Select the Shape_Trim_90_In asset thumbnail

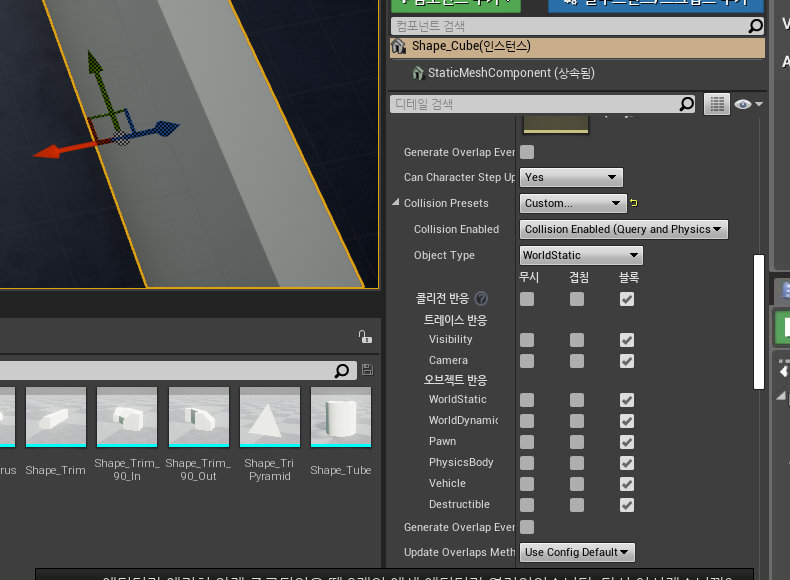click(127, 417)
